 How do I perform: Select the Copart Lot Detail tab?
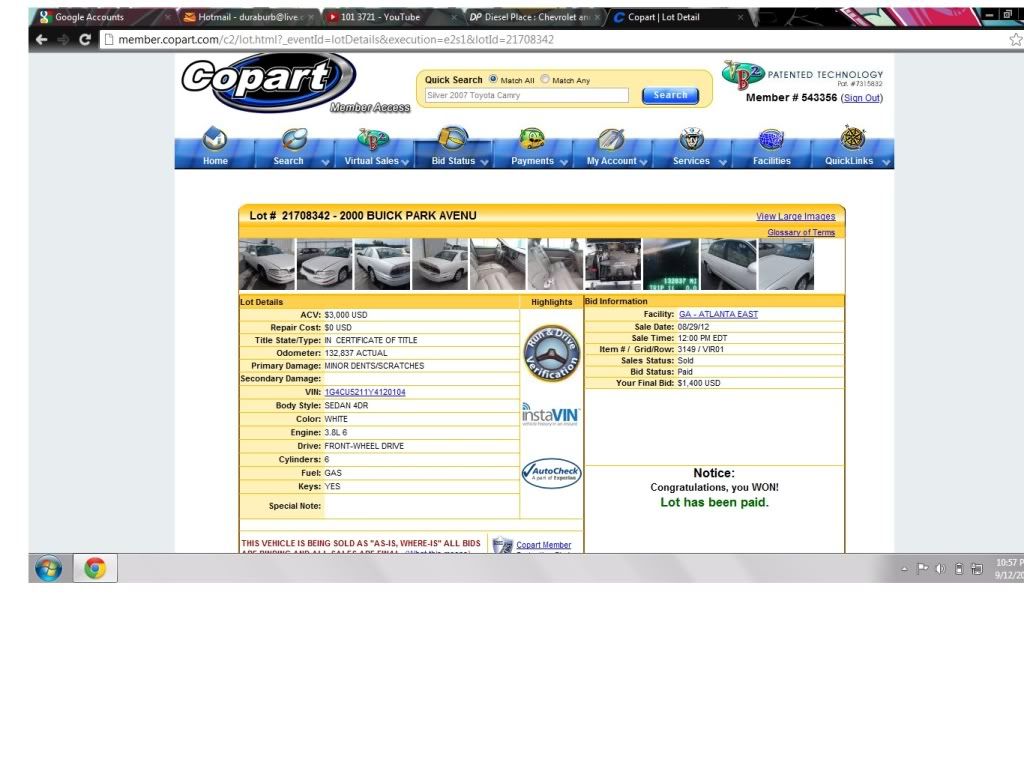677,17
